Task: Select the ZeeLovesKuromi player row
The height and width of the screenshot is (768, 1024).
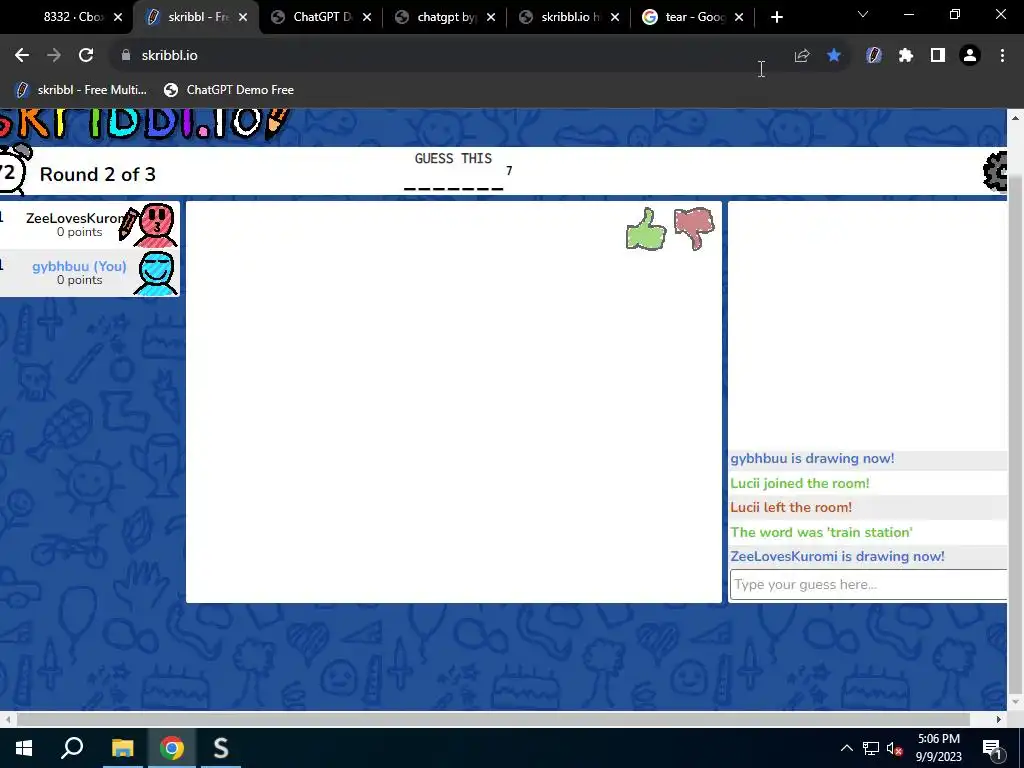Action: (x=89, y=225)
